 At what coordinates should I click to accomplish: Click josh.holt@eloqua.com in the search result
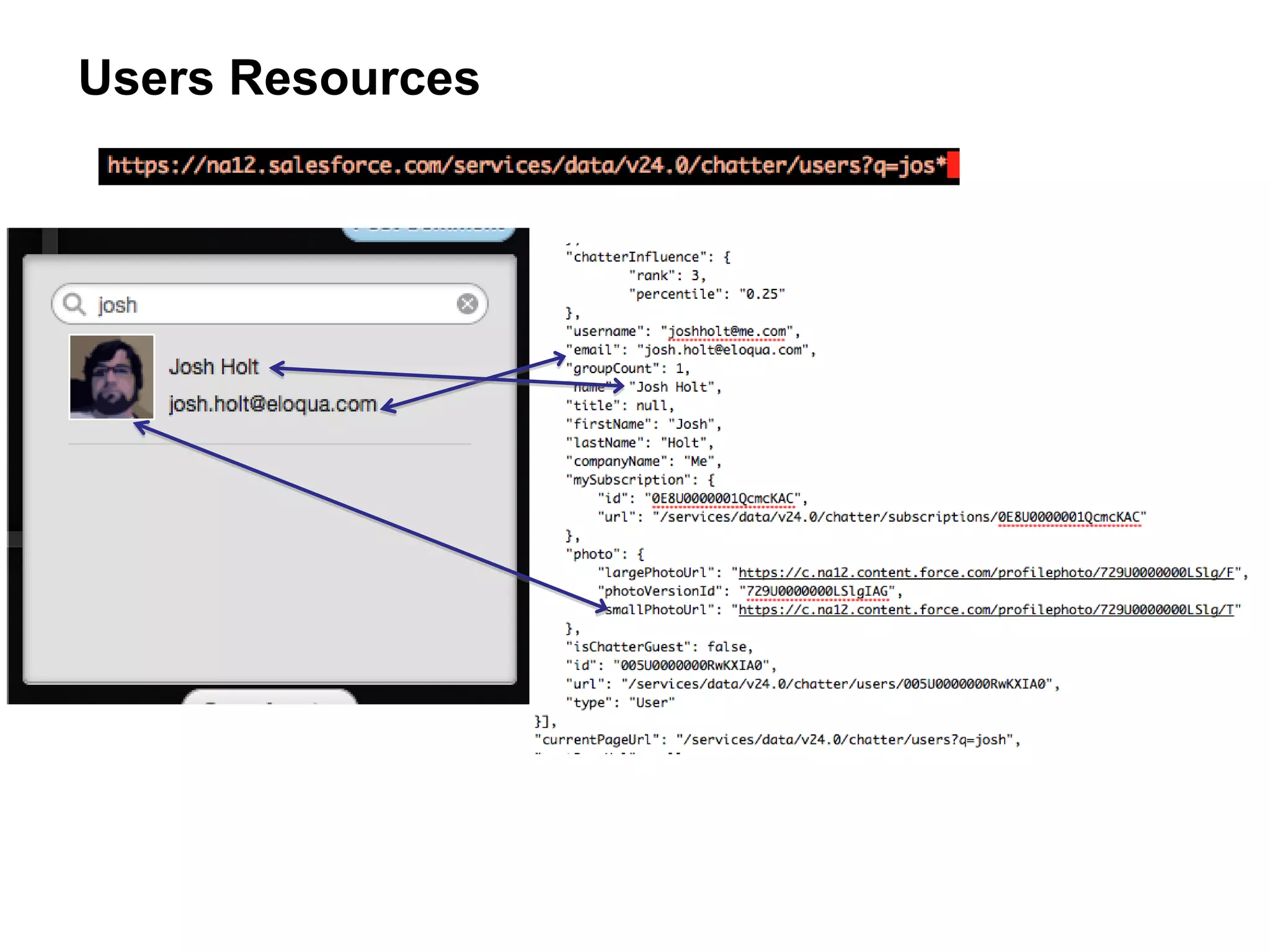point(273,404)
